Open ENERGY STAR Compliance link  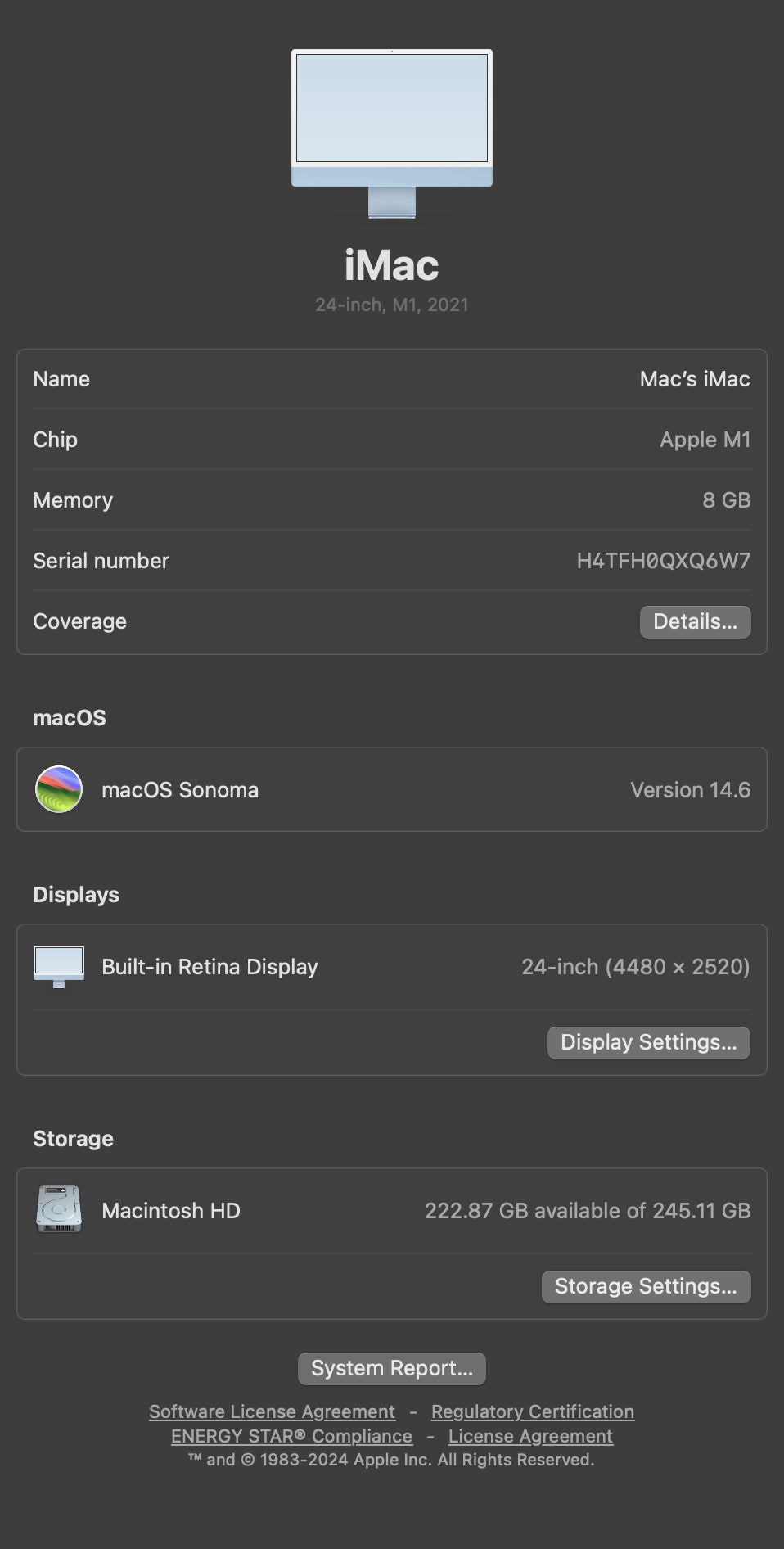291,1436
